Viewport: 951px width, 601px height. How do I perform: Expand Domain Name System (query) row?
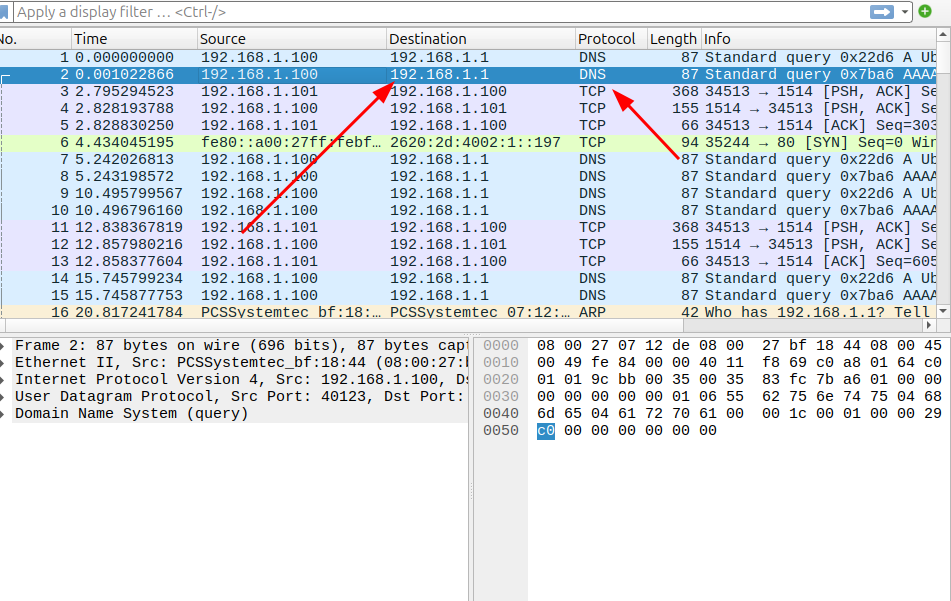pos(3,414)
